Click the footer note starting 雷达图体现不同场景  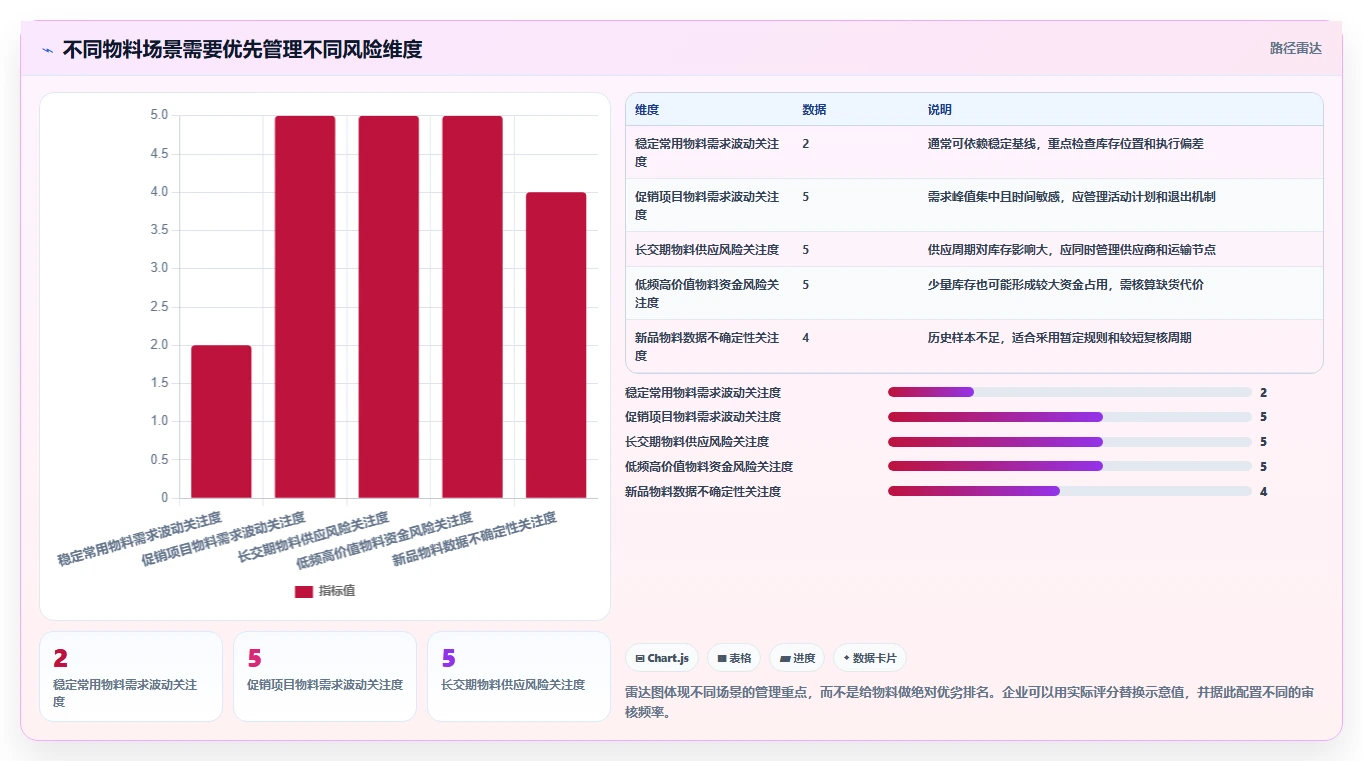969,702
